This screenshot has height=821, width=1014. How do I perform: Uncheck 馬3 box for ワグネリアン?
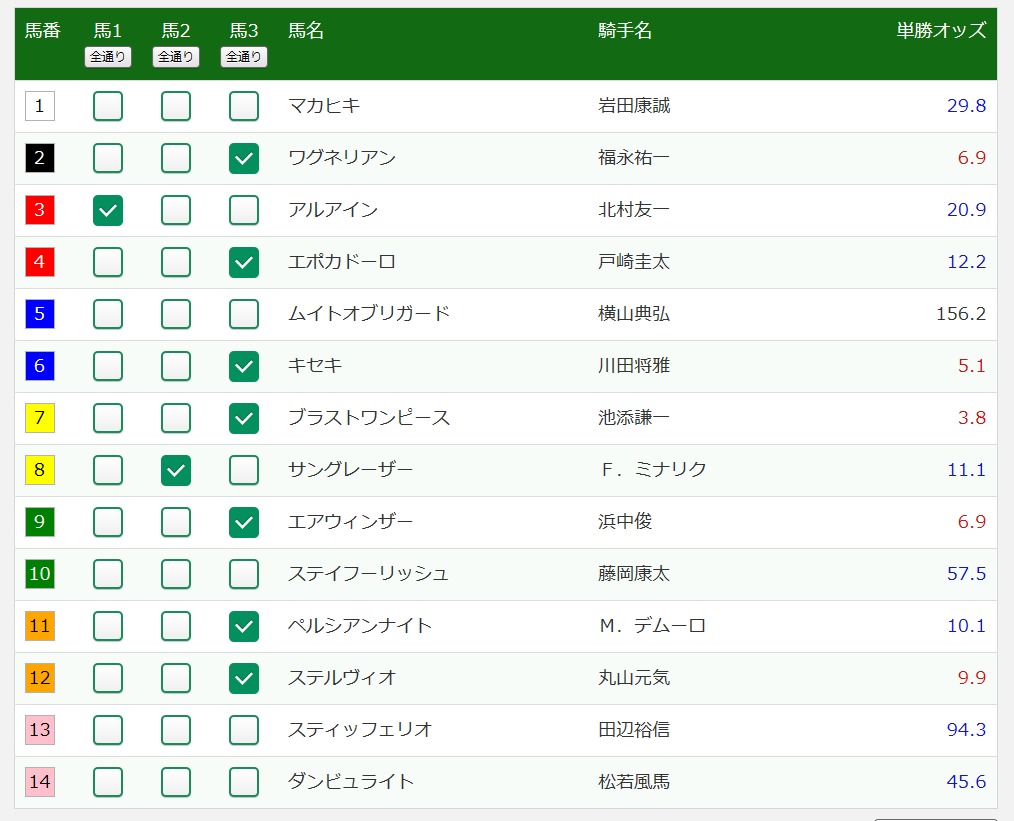point(244,158)
